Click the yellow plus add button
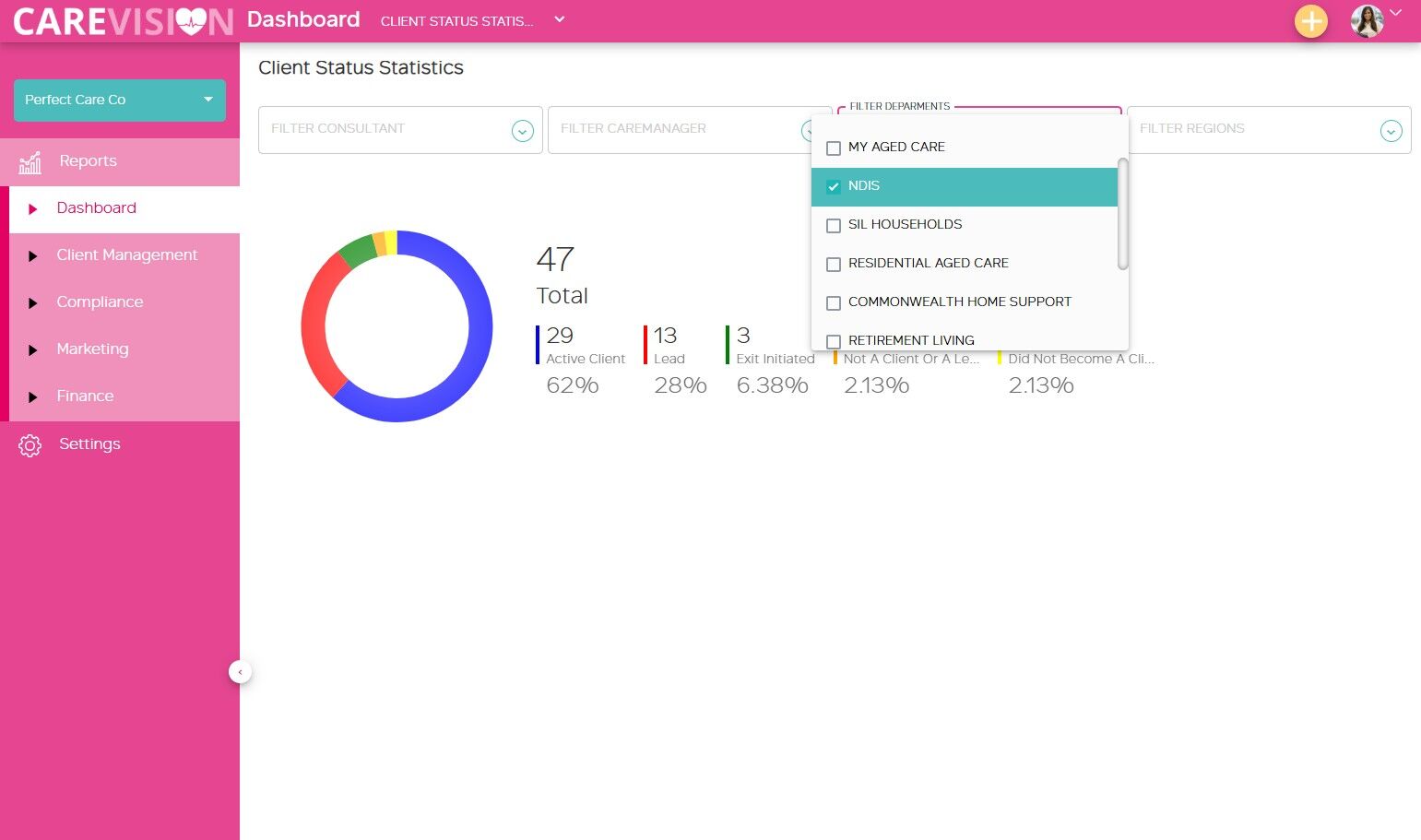 coord(1310,21)
